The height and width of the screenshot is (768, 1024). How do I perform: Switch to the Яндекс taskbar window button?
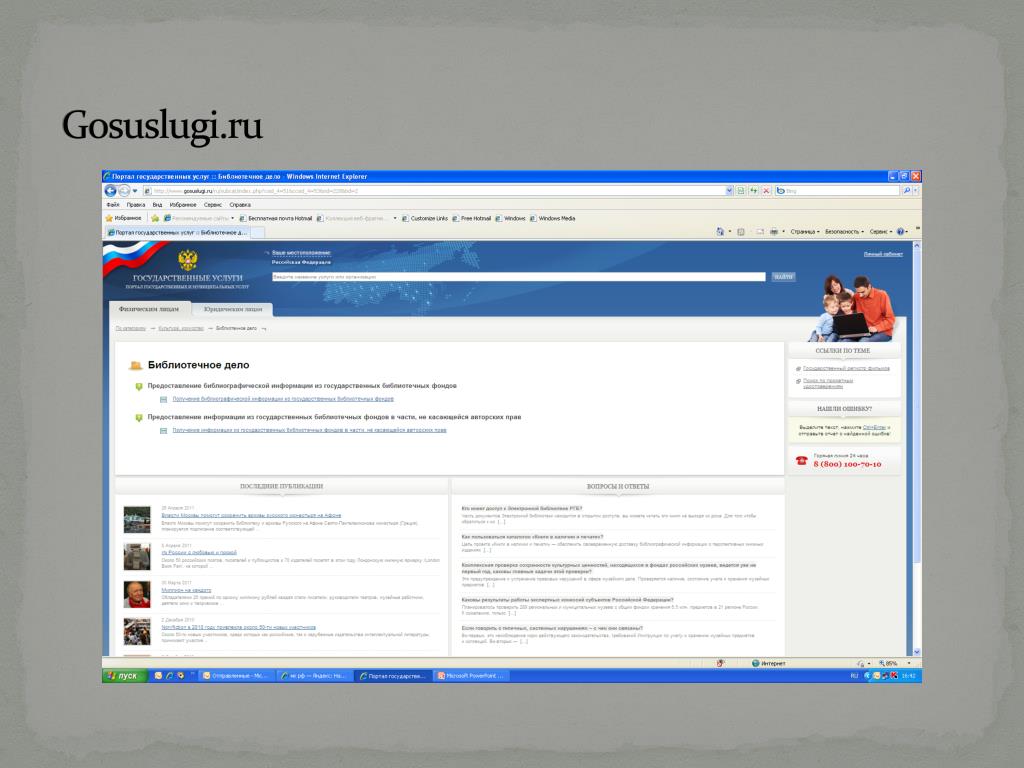click(x=313, y=676)
